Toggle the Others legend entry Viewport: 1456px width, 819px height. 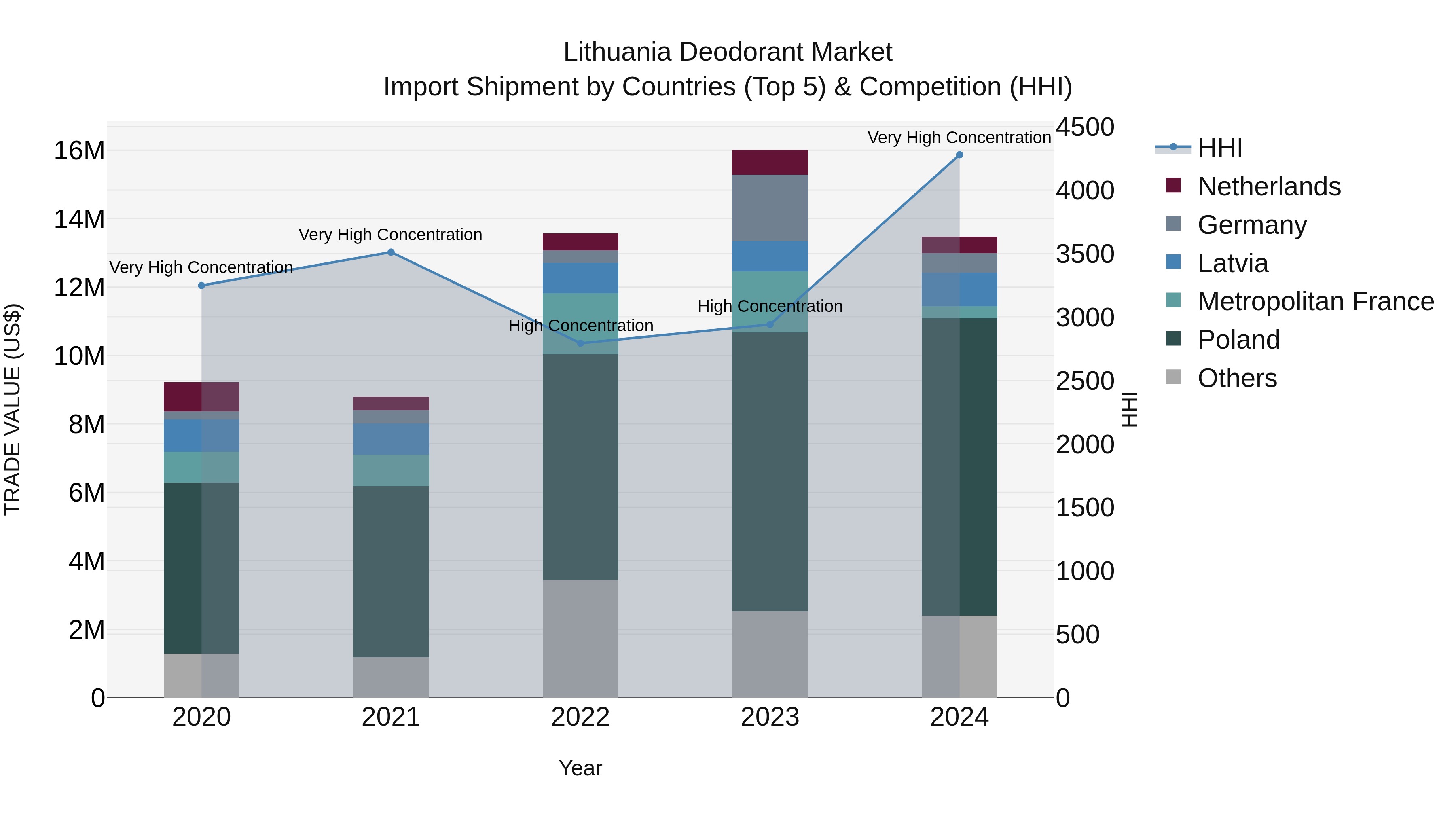click(1221, 378)
